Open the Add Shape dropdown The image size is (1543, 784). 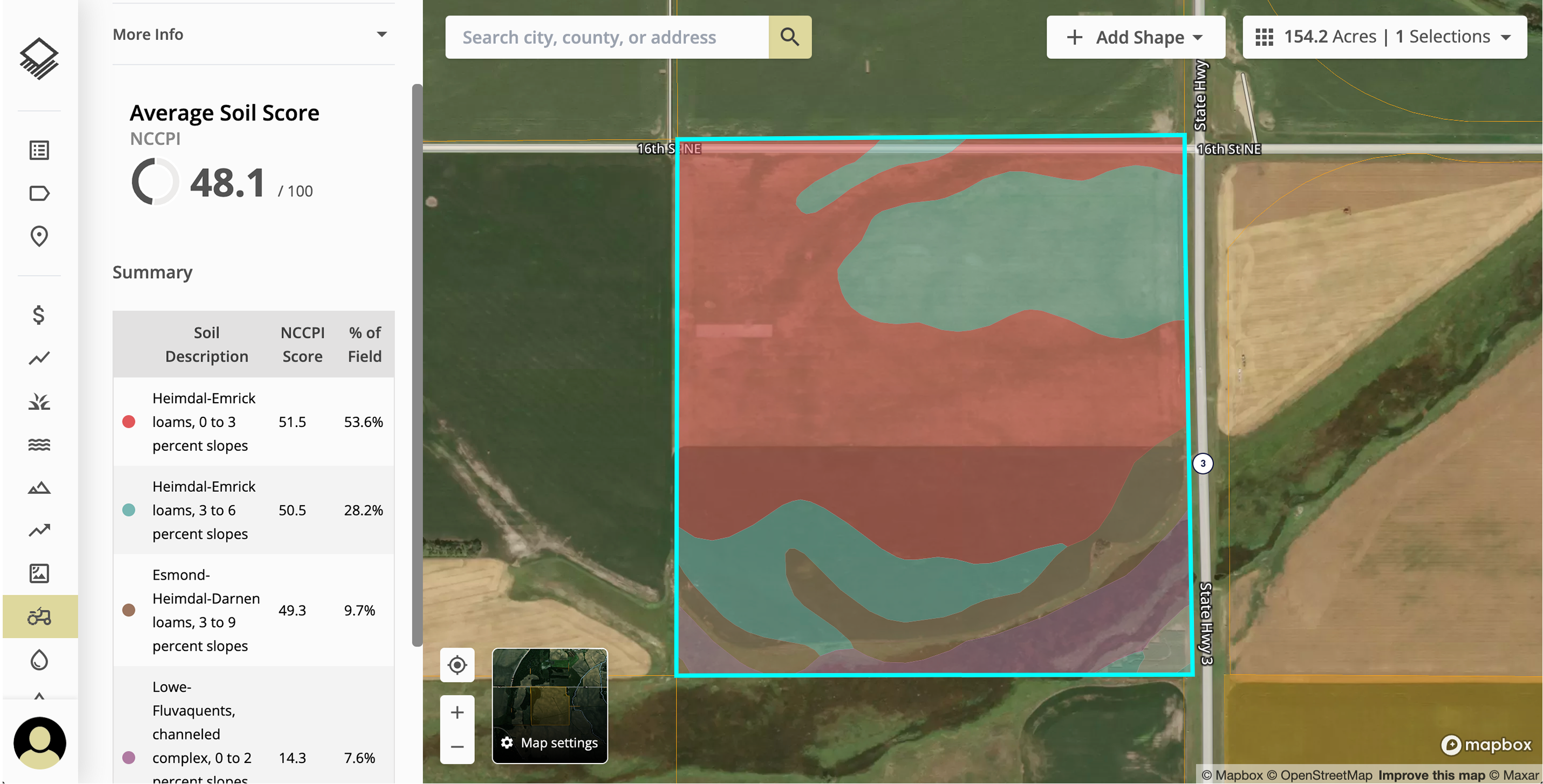(x=1135, y=37)
